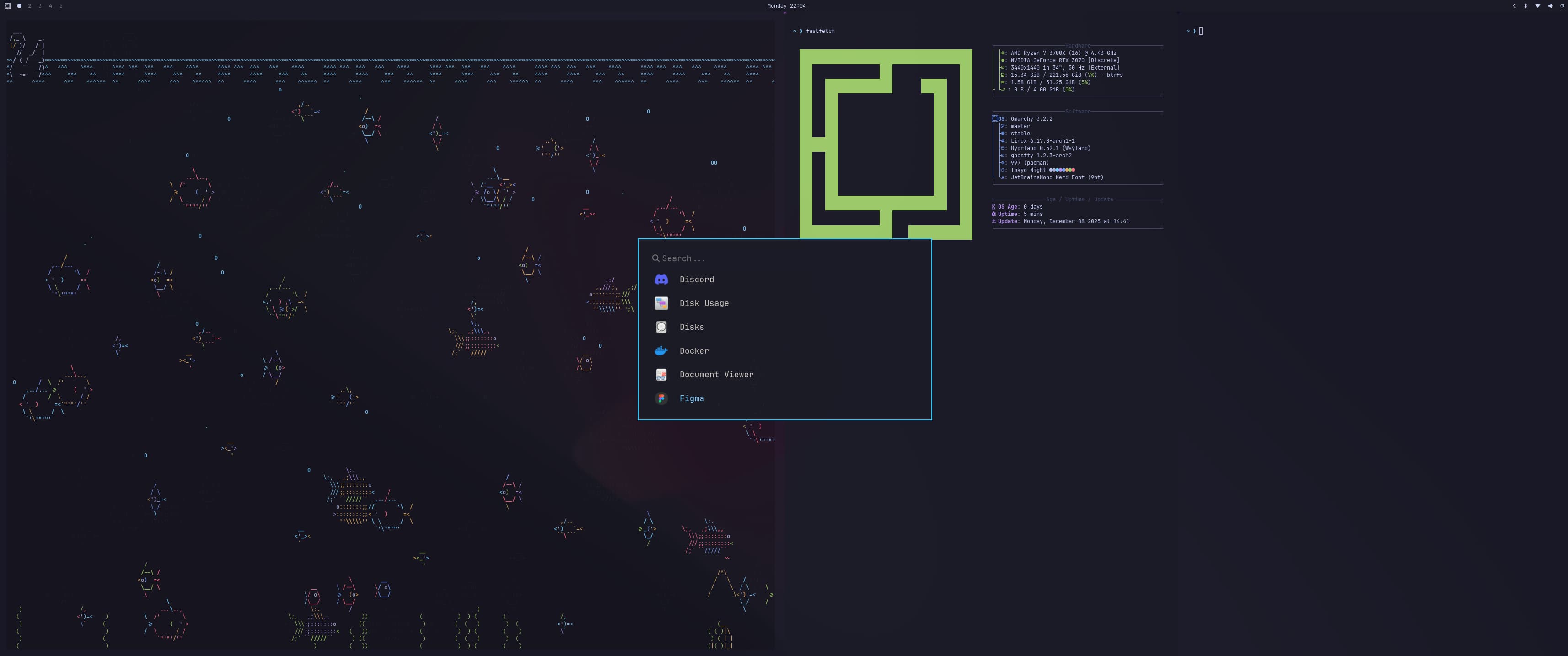The image size is (1568, 656).
Task: Open the Wi-Fi network indicator
Action: 1537,5
